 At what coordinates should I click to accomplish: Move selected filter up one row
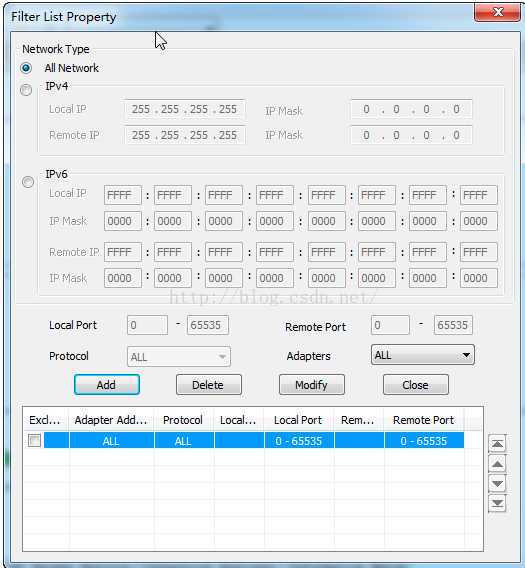point(497,464)
